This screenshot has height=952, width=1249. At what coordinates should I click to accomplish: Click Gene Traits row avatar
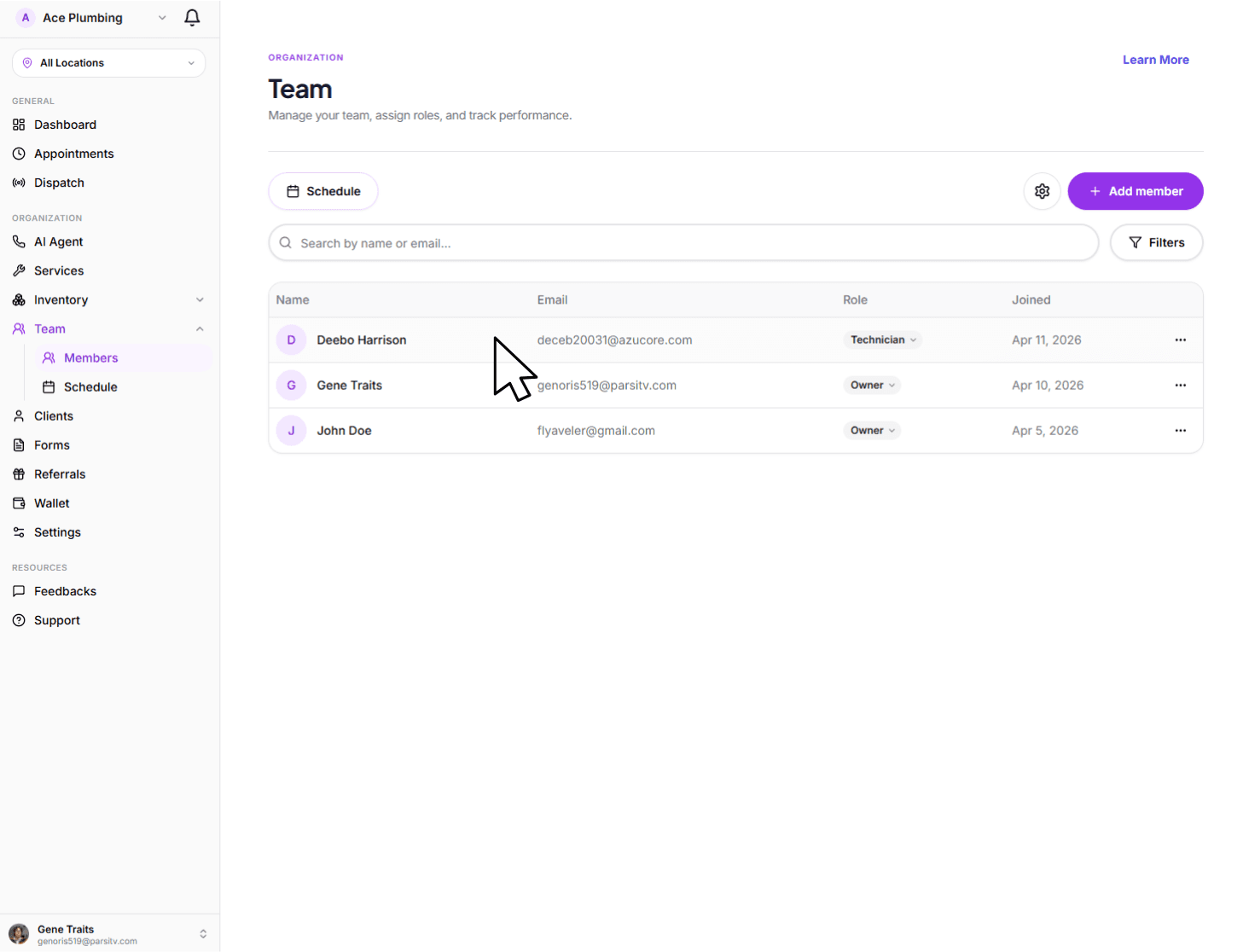tap(291, 386)
